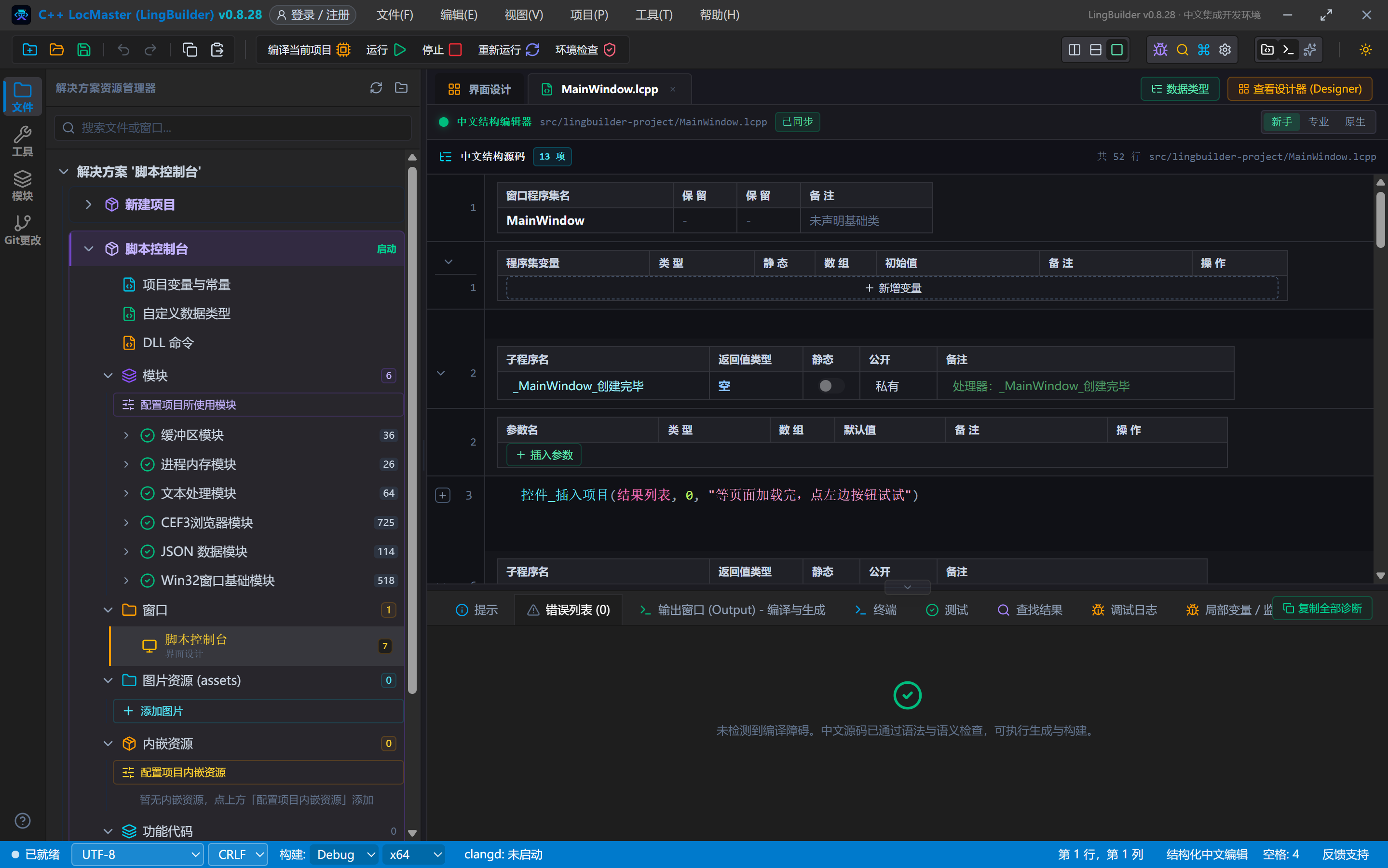Click the copy icon in toolbar
Image resolution: width=1388 pixels, height=868 pixels.
[x=190, y=50]
